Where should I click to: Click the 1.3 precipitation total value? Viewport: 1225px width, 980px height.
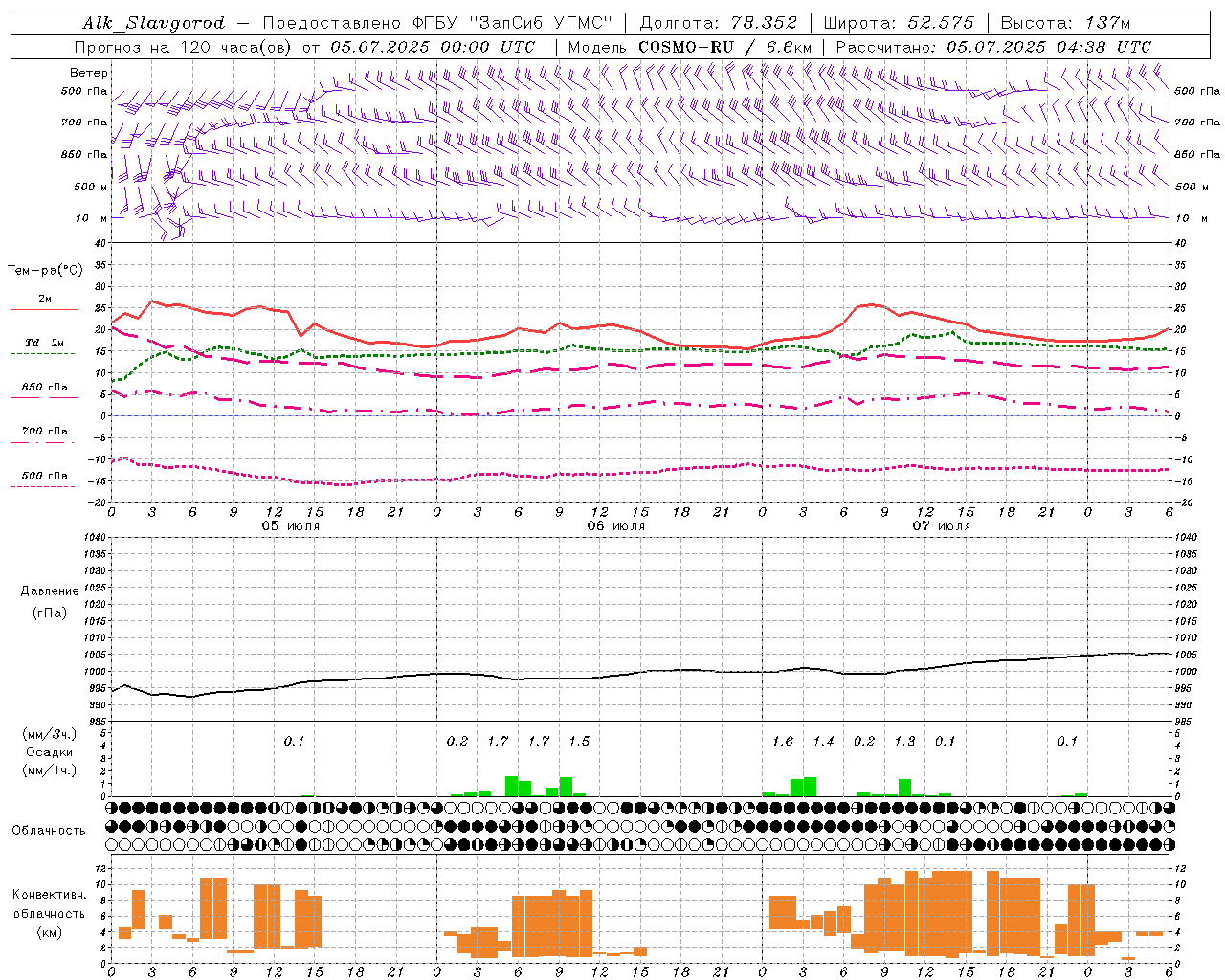coord(904,741)
